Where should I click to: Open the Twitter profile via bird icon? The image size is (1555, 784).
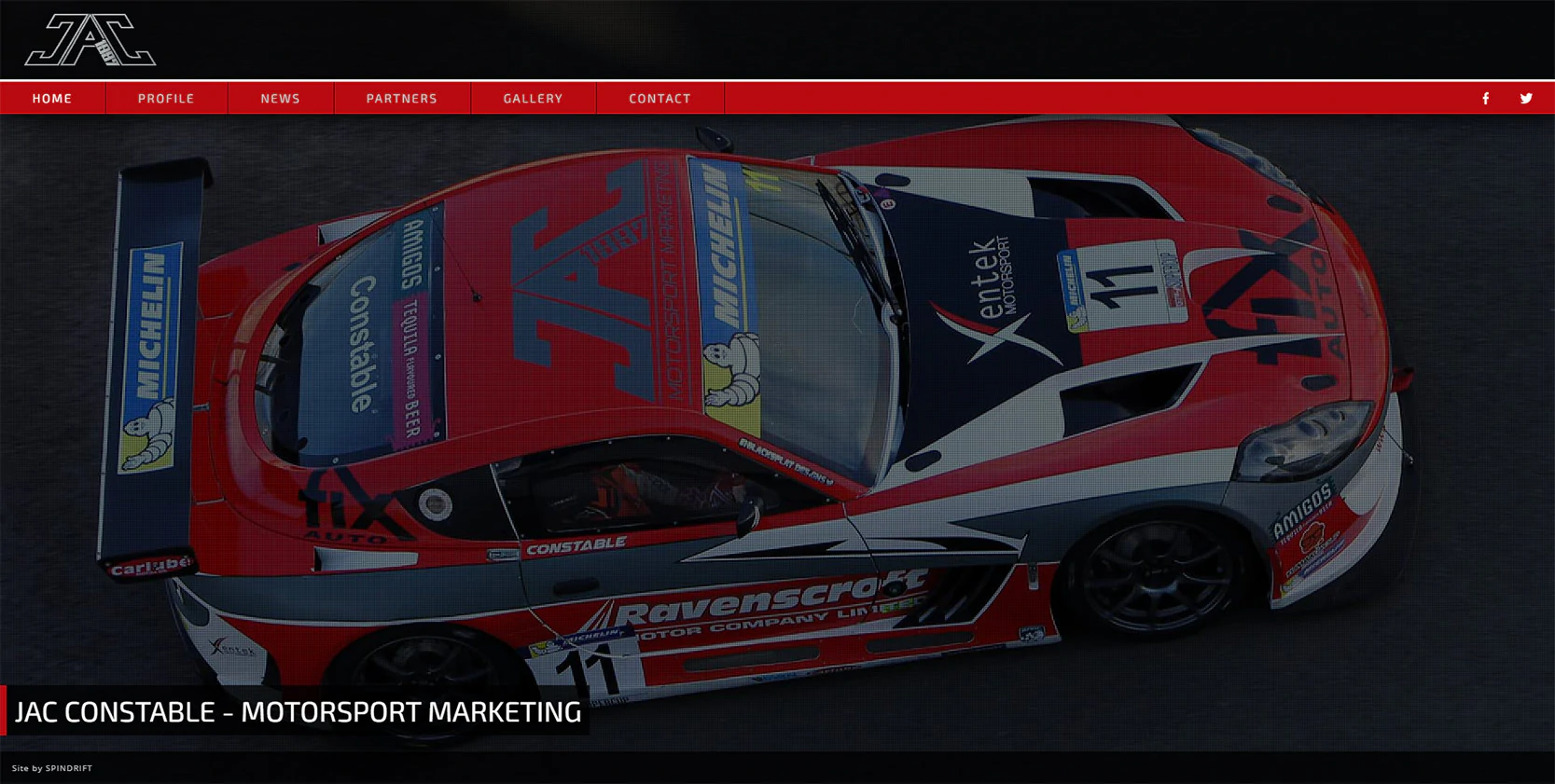click(1526, 98)
